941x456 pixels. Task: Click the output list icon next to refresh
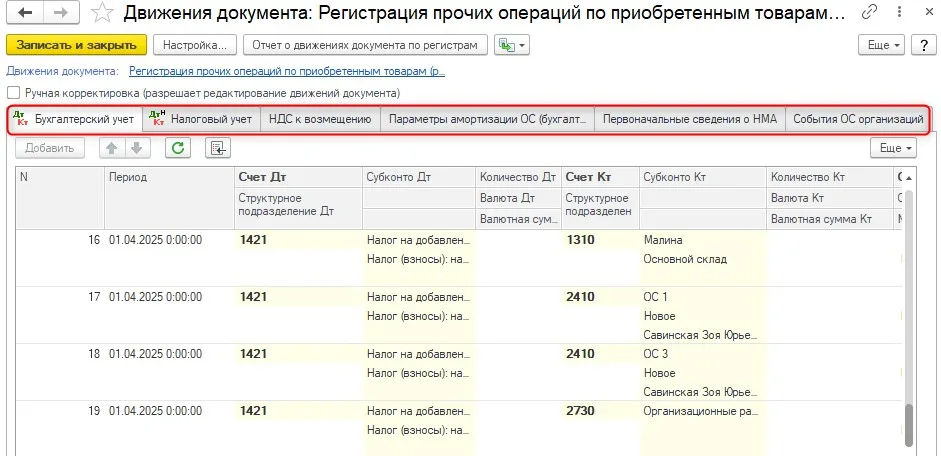click(x=218, y=148)
